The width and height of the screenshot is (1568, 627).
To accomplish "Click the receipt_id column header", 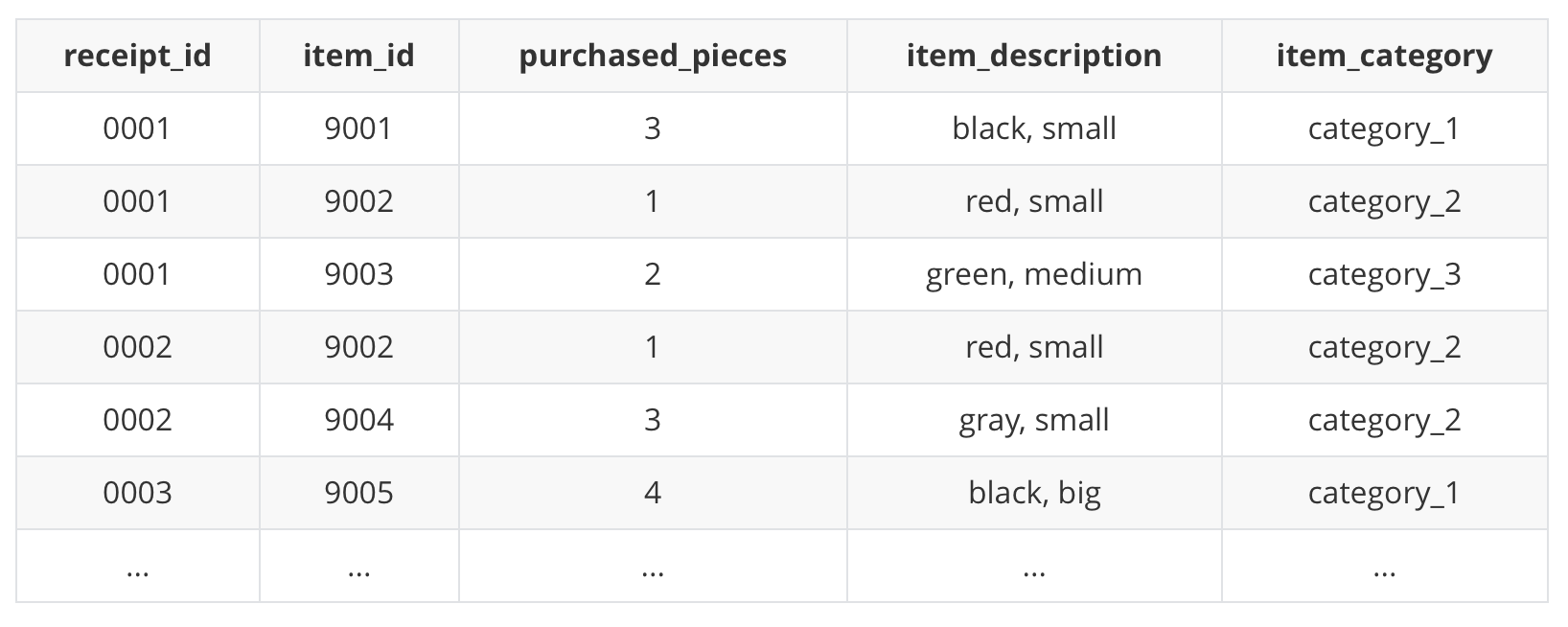I will click(x=137, y=56).
